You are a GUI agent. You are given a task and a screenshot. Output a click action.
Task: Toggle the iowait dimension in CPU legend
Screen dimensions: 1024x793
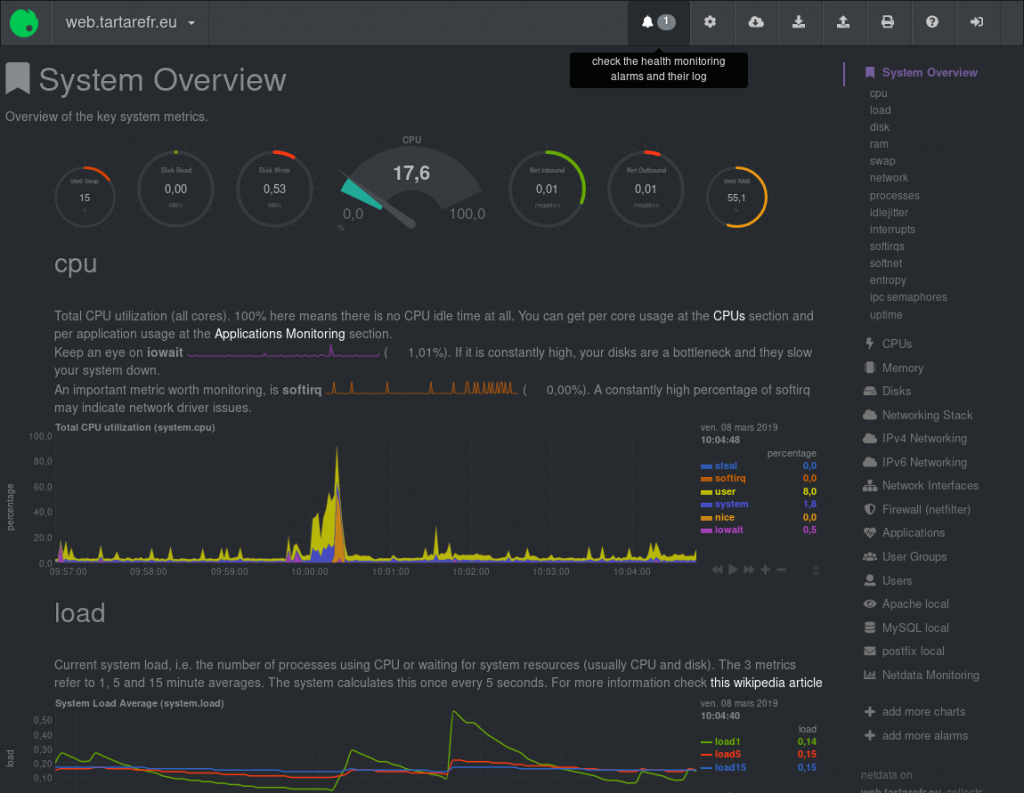click(x=728, y=530)
